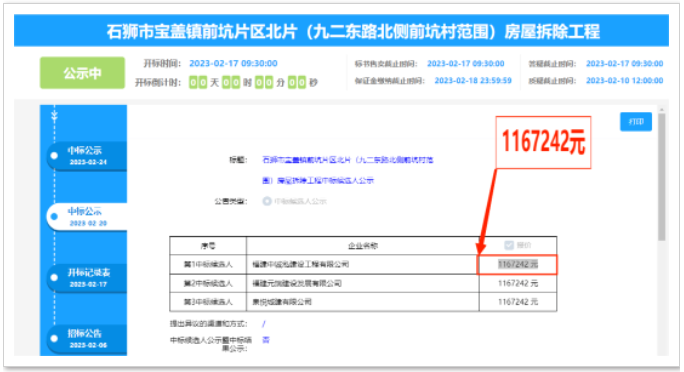Viewport: 684px width, 372px height.
Task: Click the scrollbar thumb of the content panel
Action: (x=662, y=177)
